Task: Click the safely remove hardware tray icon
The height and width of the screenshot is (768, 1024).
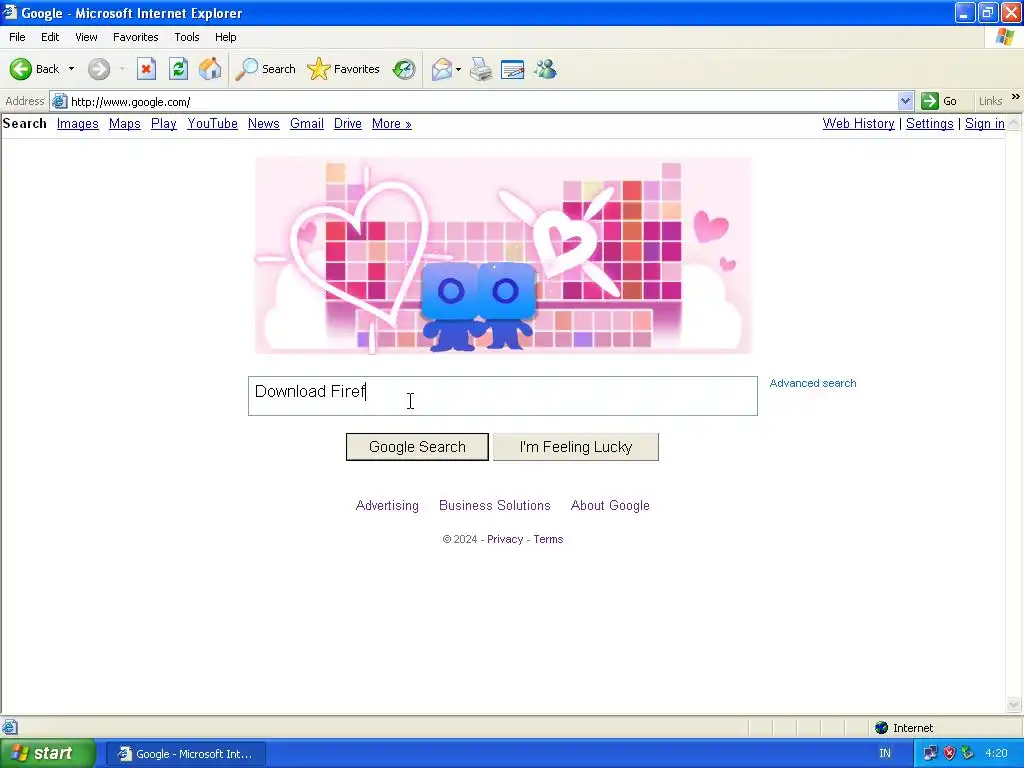Action: 967,754
